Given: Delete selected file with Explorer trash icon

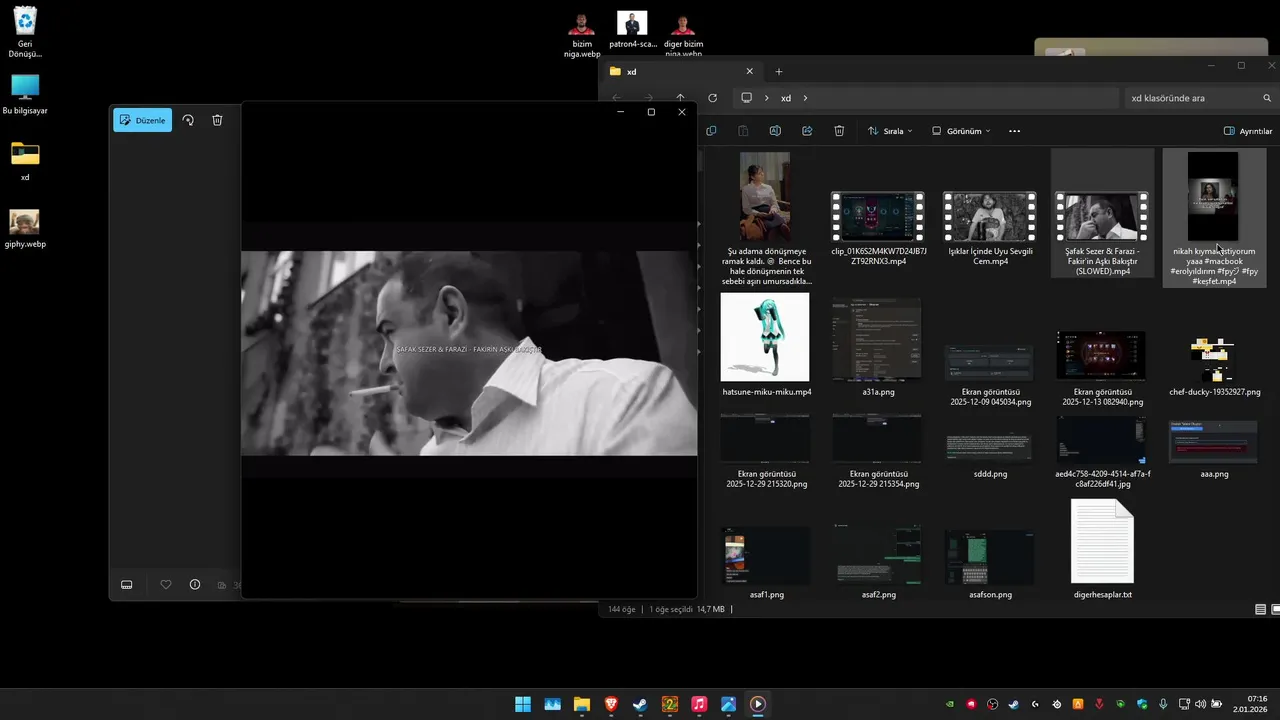Looking at the screenshot, I should (839, 131).
